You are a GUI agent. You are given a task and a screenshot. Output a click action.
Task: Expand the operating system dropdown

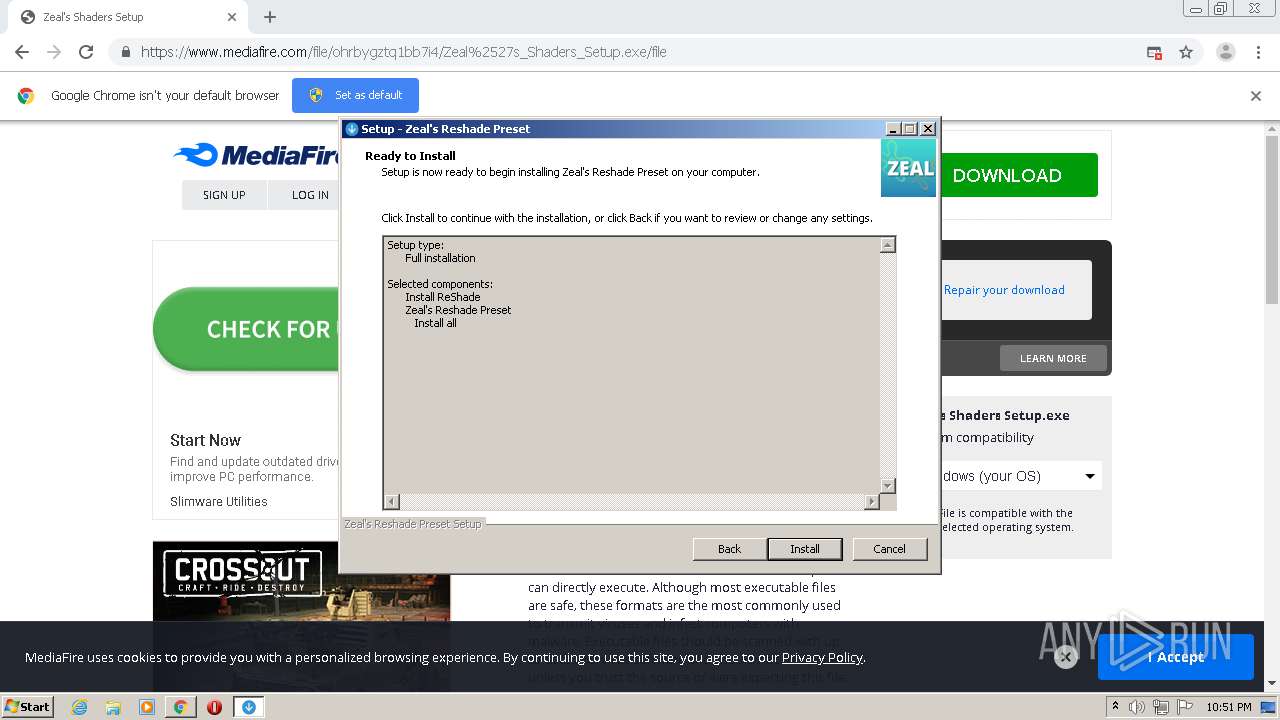click(x=1020, y=476)
